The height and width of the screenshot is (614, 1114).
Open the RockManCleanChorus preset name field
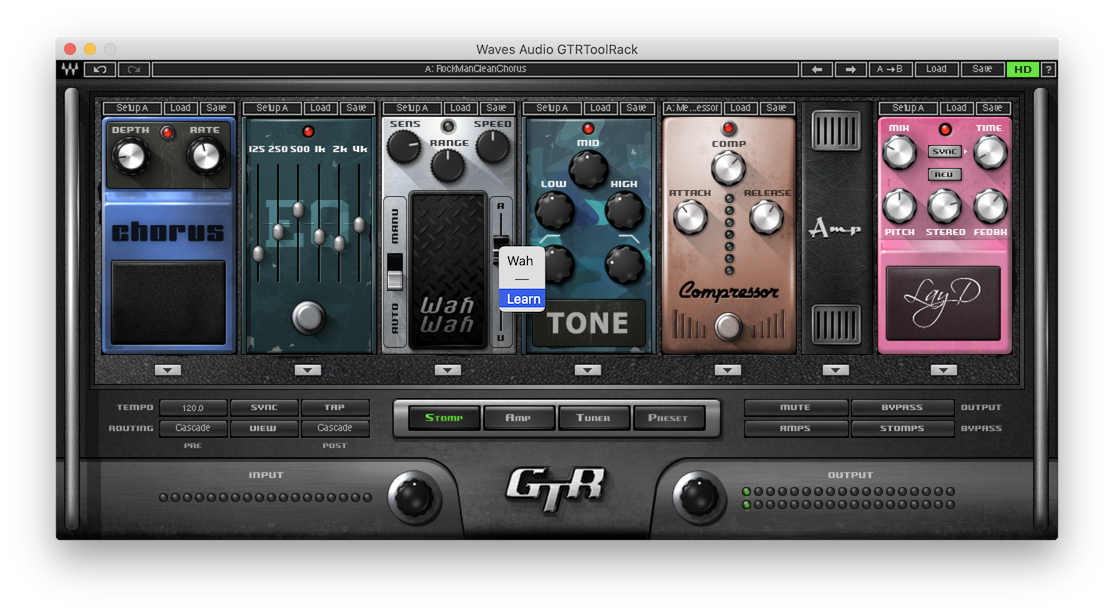click(475, 69)
